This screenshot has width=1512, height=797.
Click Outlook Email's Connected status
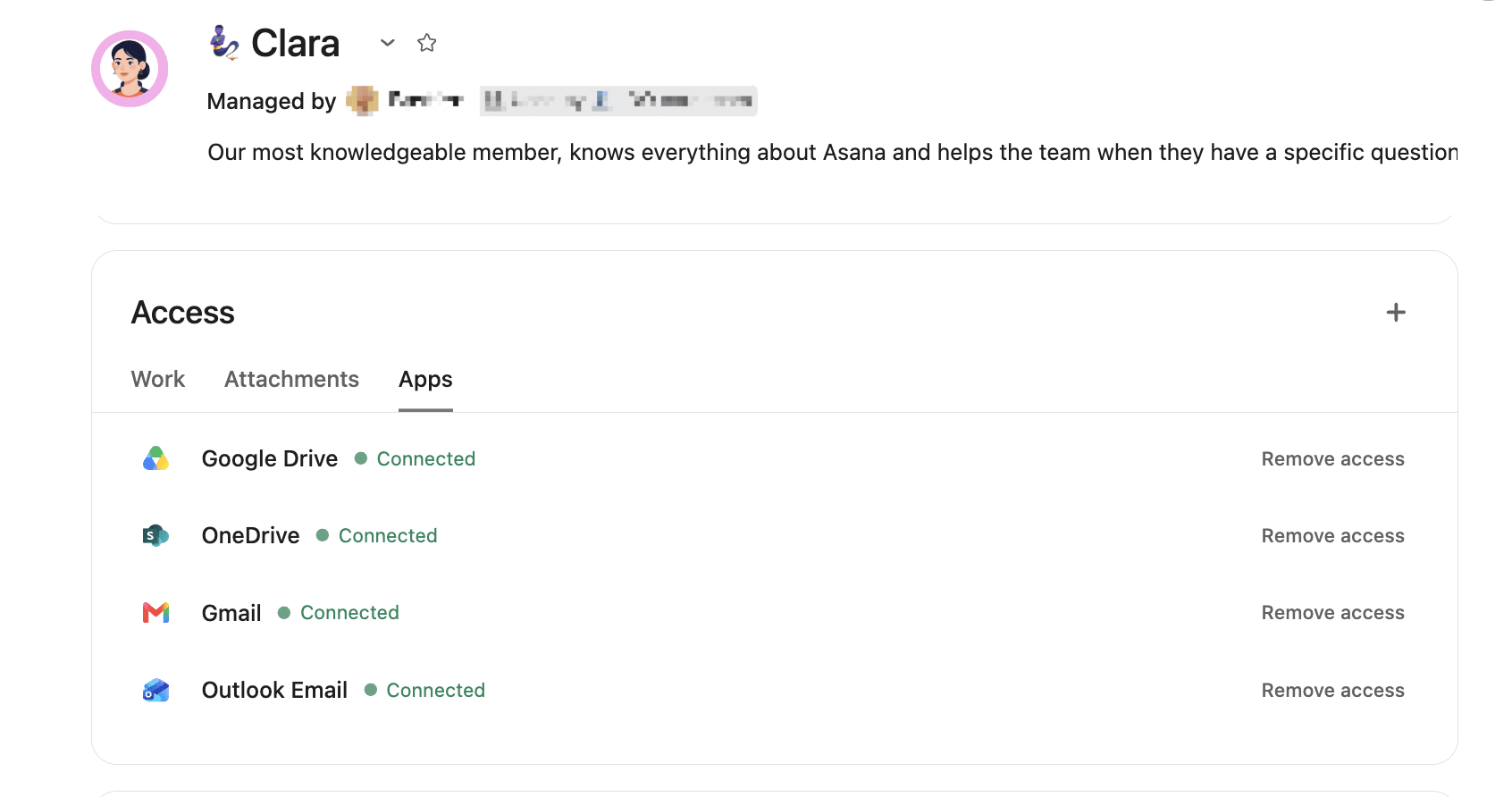(x=425, y=691)
